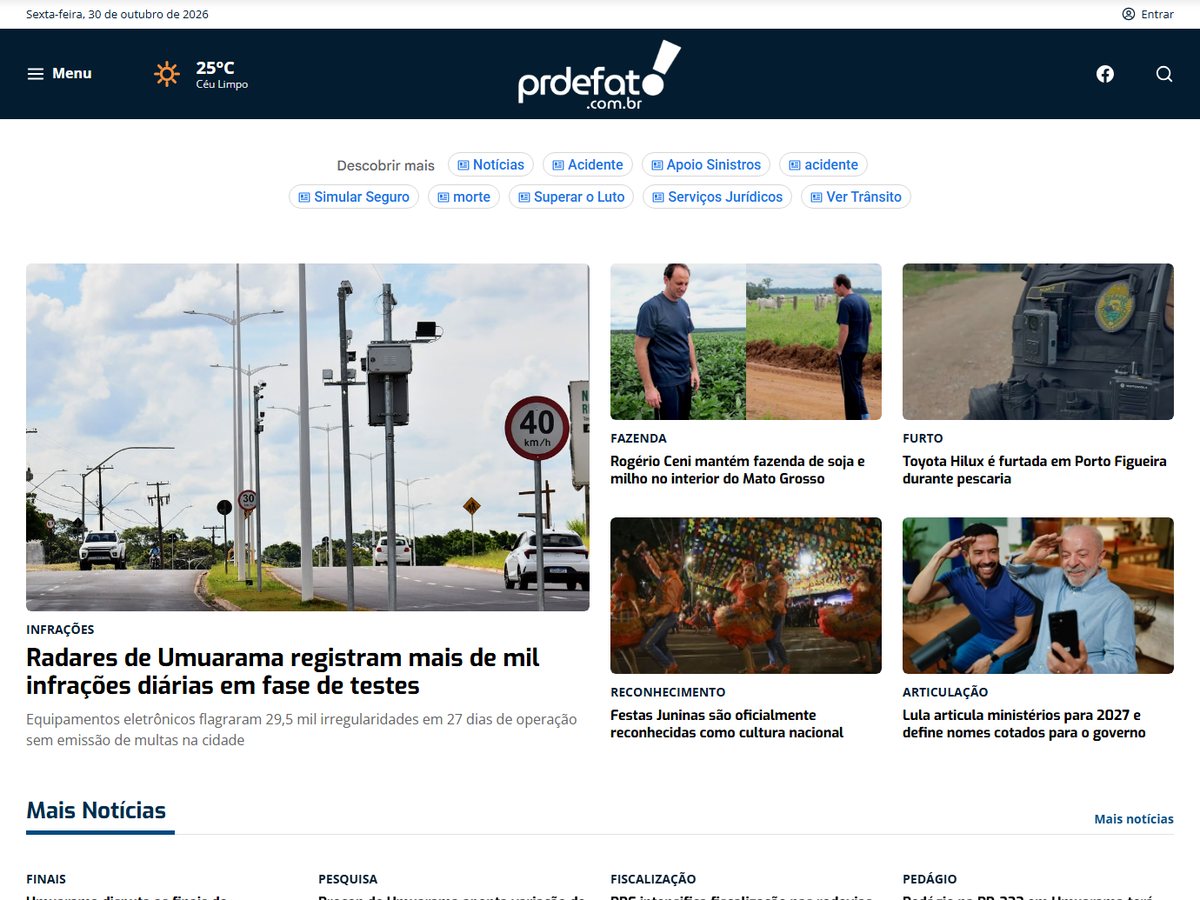
Task: Click the INFRAÇÕES category label
Action: point(60,630)
